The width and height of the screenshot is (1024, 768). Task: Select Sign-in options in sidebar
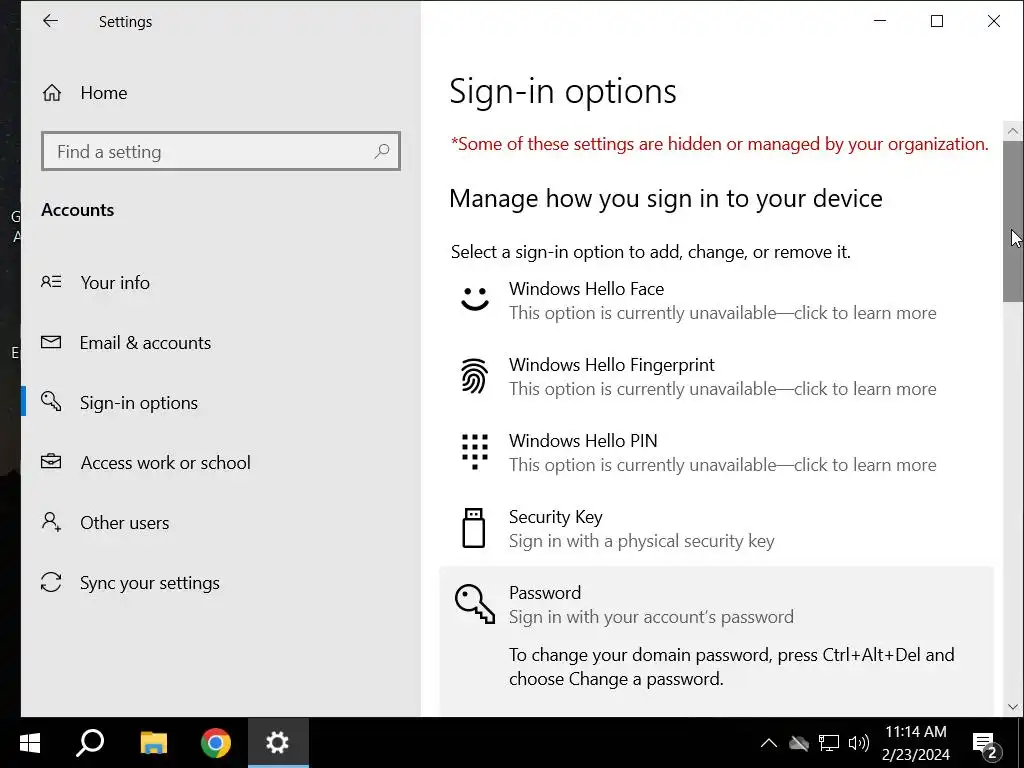221,402
